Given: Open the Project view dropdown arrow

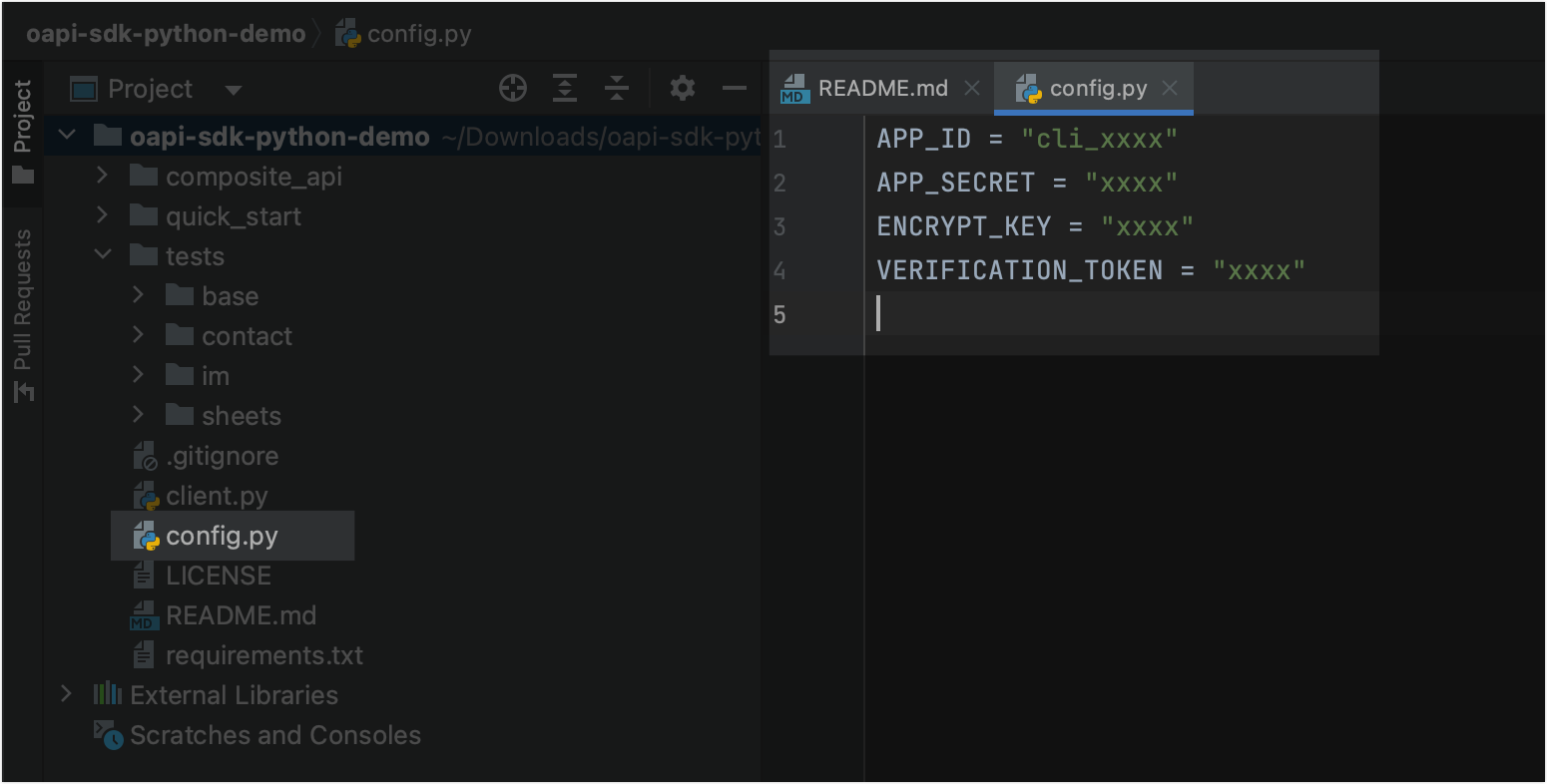Looking at the screenshot, I should (x=234, y=90).
